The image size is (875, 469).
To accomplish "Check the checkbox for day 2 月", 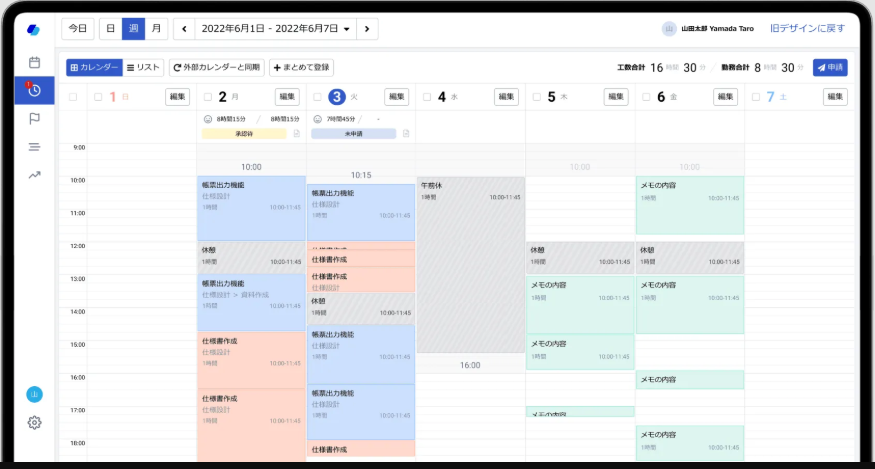I will [207, 97].
